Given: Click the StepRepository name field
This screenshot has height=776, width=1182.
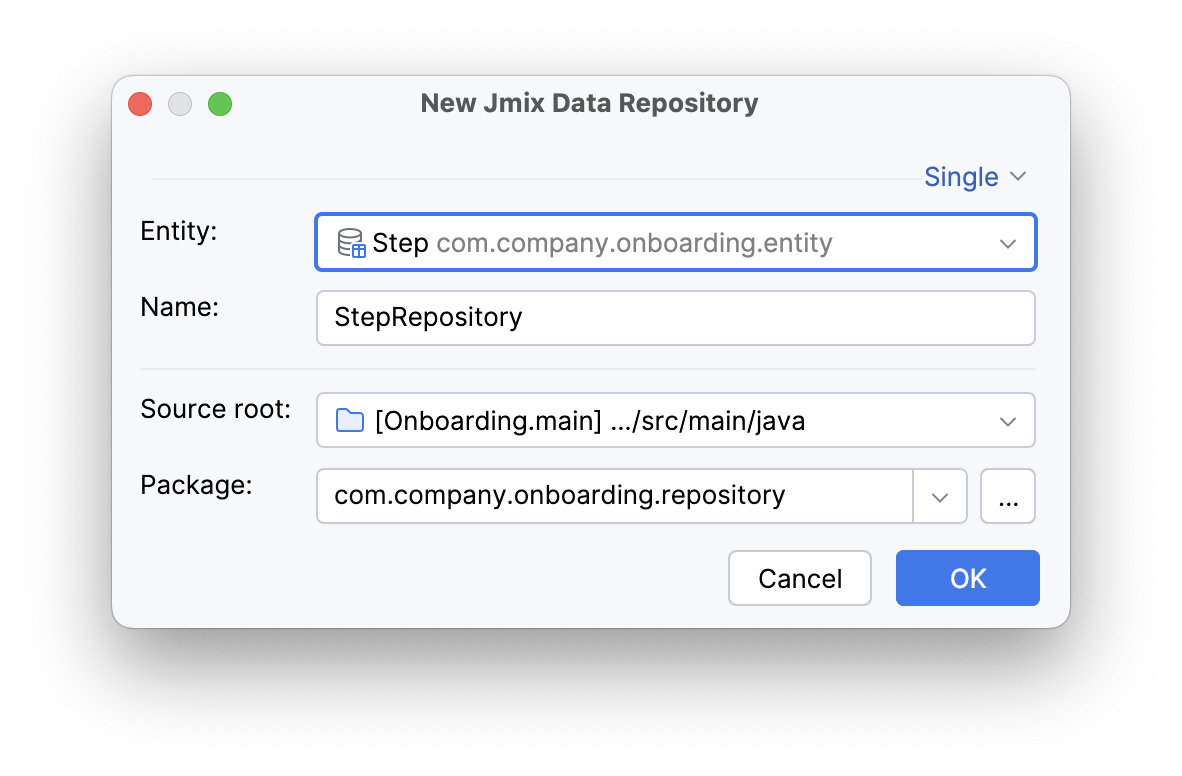Looking at the screenshot, I should [675, 317].
